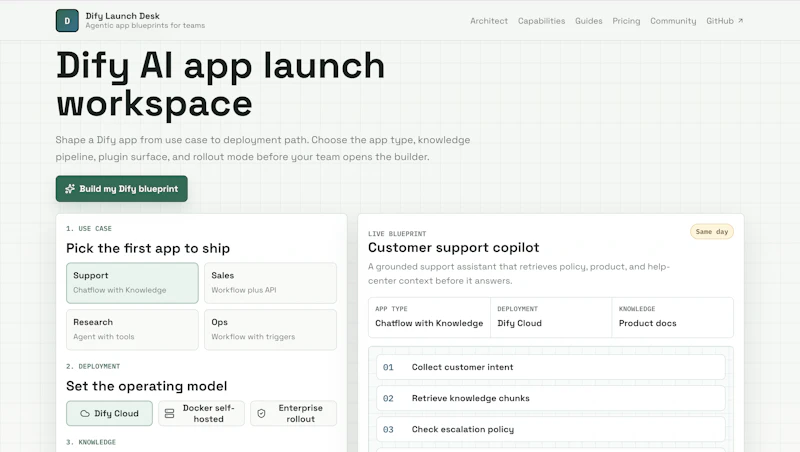Click the Dify Launch Desk "D" logo
This screenshot has width=800, height=452.
(x=67, y=21)
